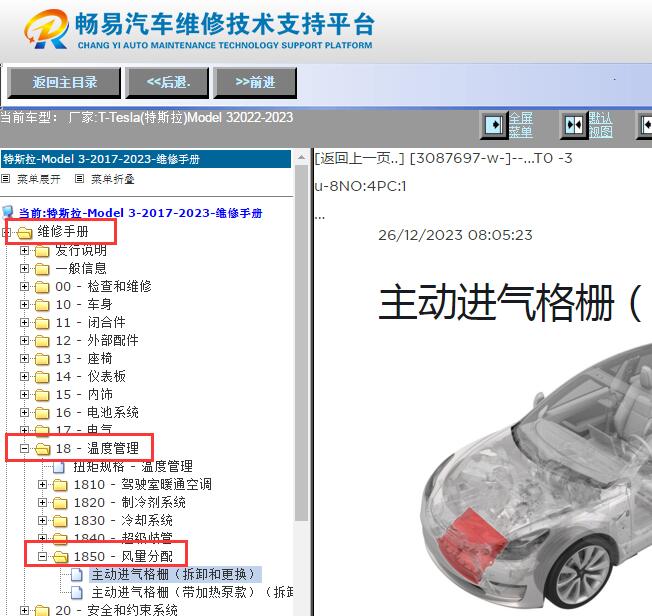This screenshot has height=616, width=652.
Task: Expand 1810 - 驾驶室暖通空调 node
Action: point(42,484)
